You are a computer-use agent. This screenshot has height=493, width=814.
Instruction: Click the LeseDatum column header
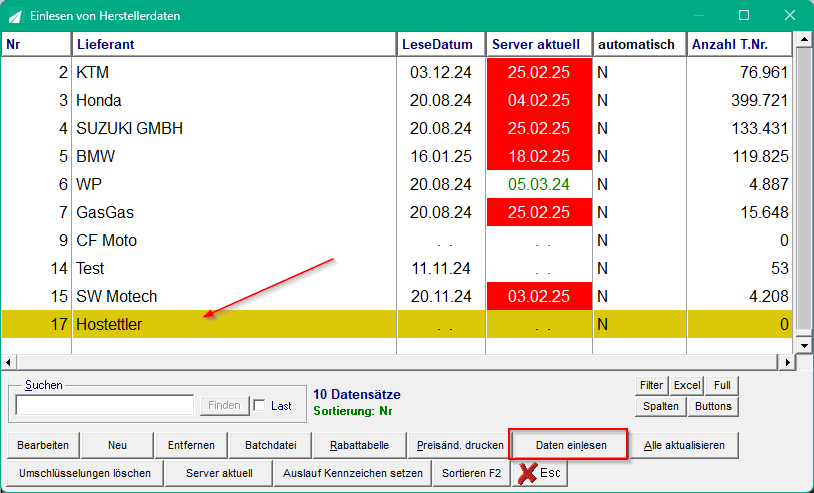[441, 45]
